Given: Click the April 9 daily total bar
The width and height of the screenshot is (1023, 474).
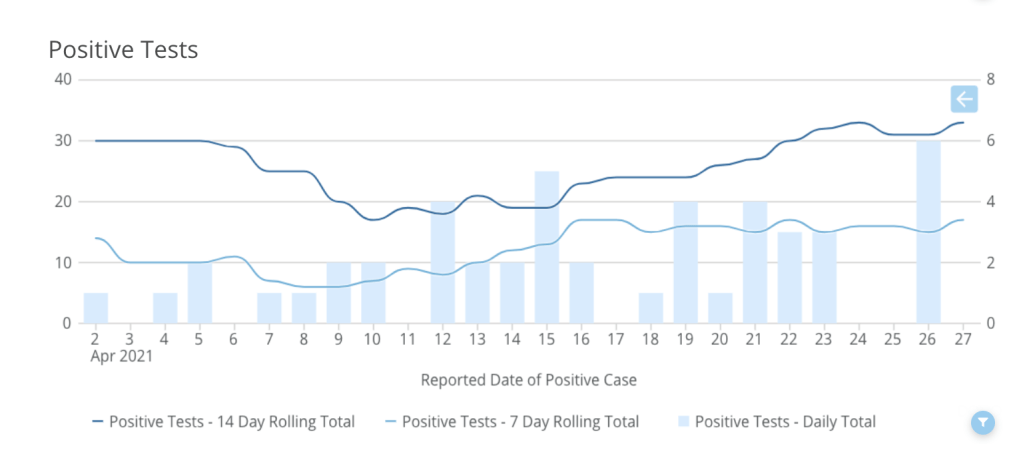Looking at the screenshot, I should click(x=338, y=293).
